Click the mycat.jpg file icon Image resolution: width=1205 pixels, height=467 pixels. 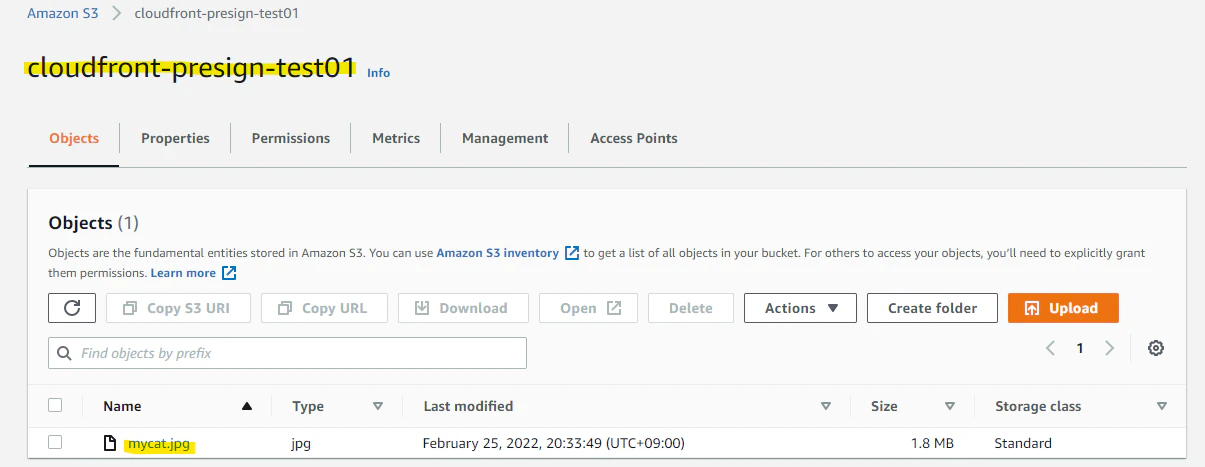click(x=111, y=443)
